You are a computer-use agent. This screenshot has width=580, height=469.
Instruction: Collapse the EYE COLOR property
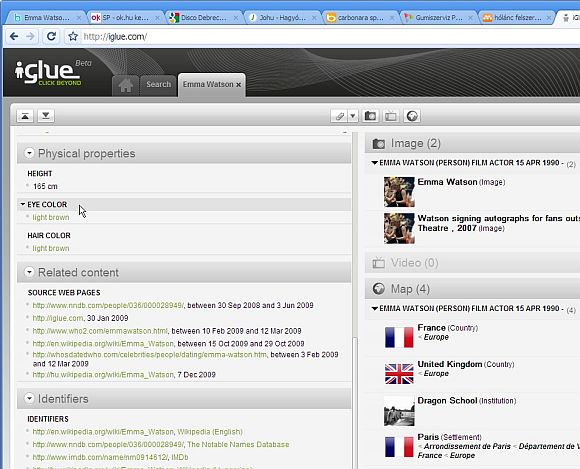[23, 204]
